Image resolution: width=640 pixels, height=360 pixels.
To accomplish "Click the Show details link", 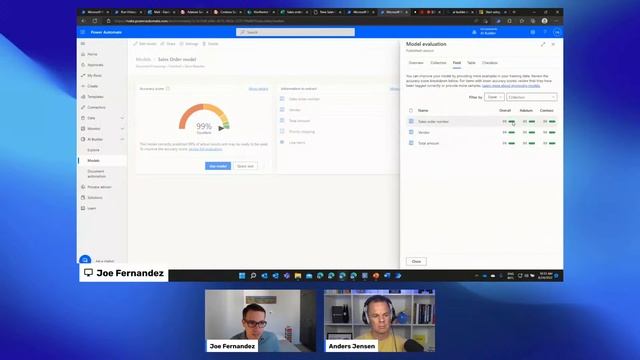I will [258, 89].
